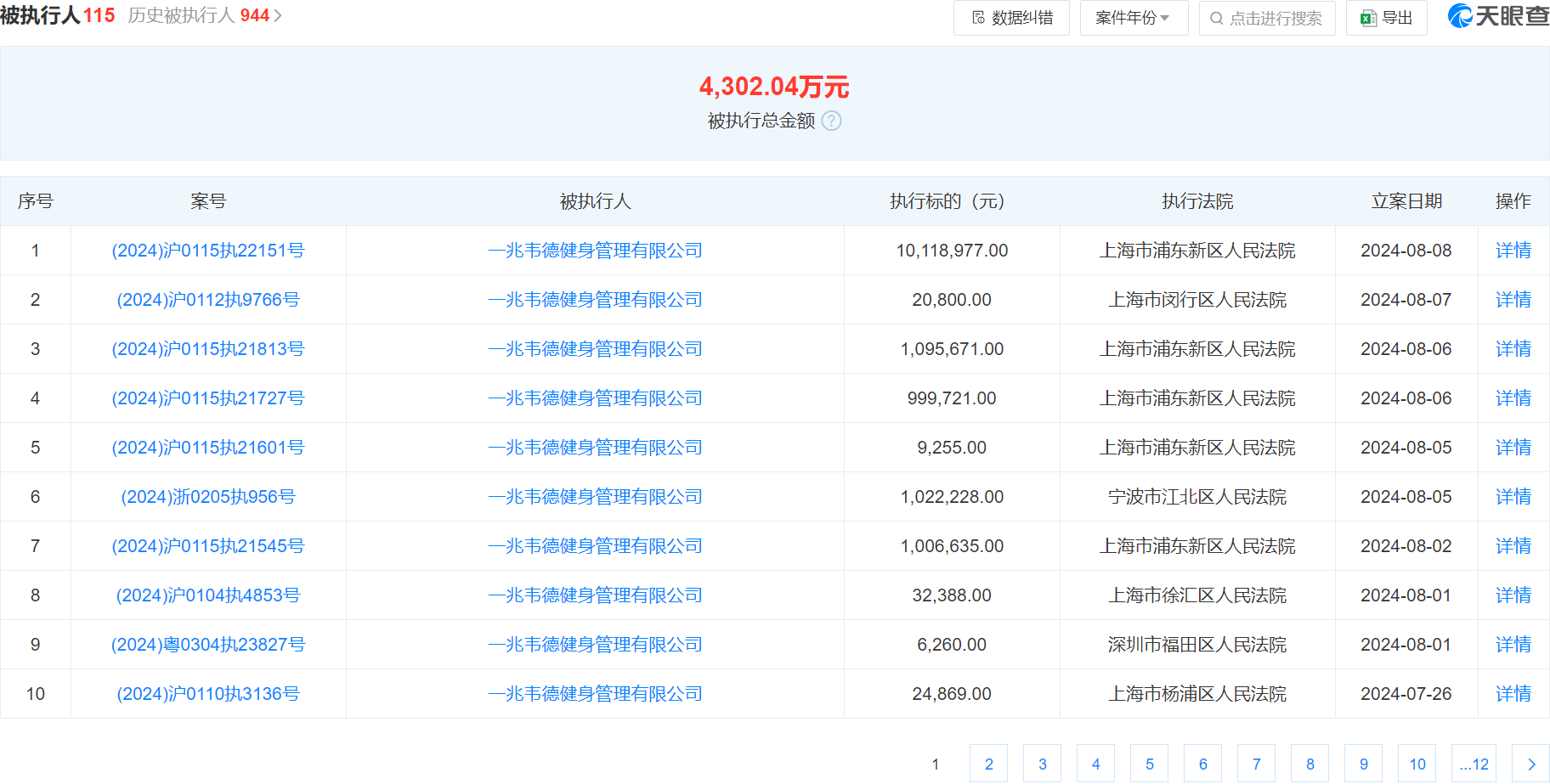Open 详情 for case 浙0205执956号
The image size is (1550, 784).
click(1513, 497)
